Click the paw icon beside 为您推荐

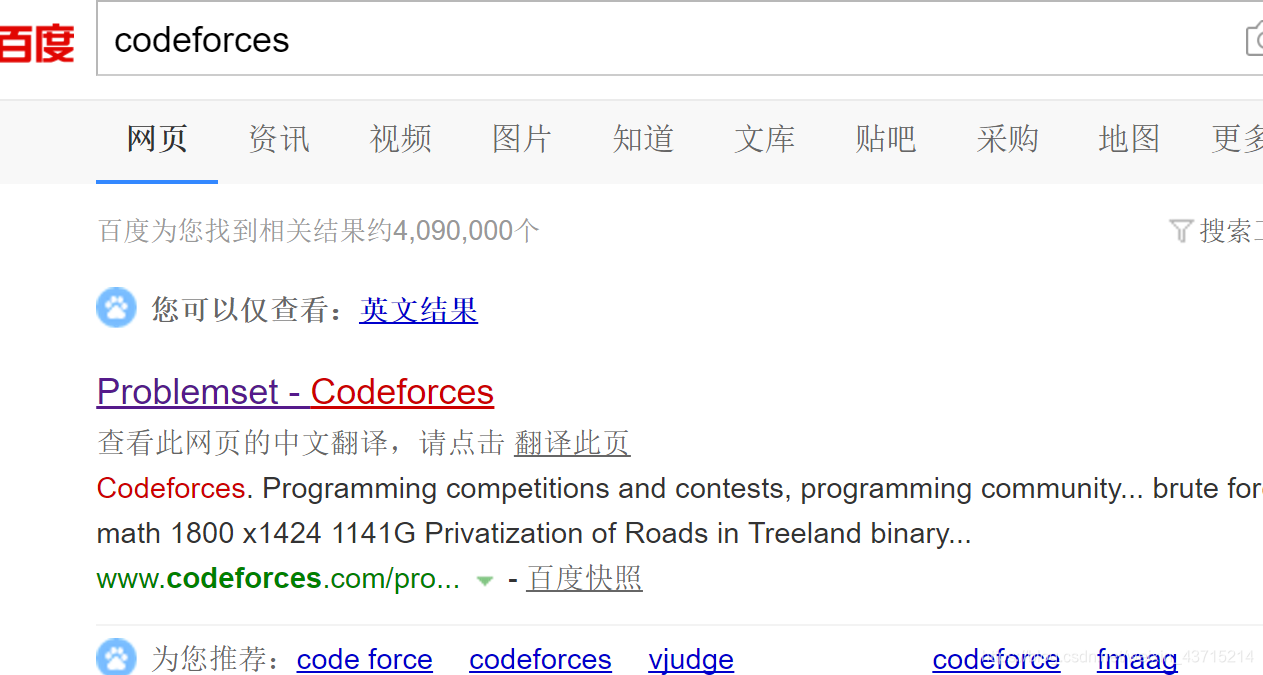[x=116, y=657]
